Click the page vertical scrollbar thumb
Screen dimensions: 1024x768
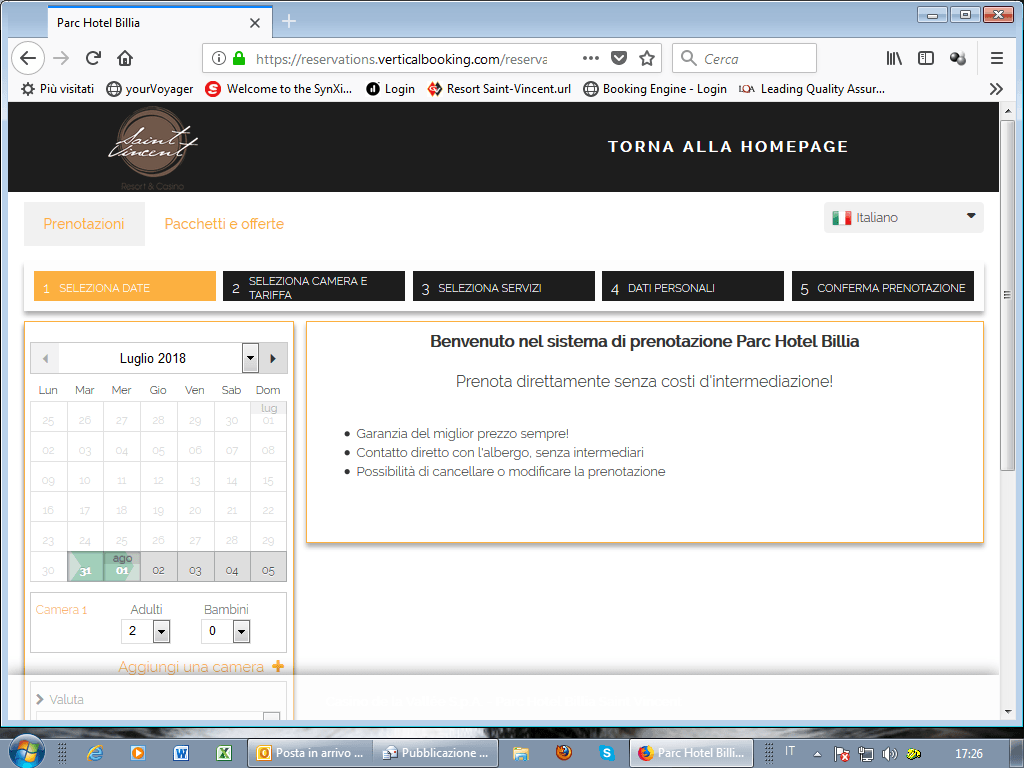[x=1007, y=294]
